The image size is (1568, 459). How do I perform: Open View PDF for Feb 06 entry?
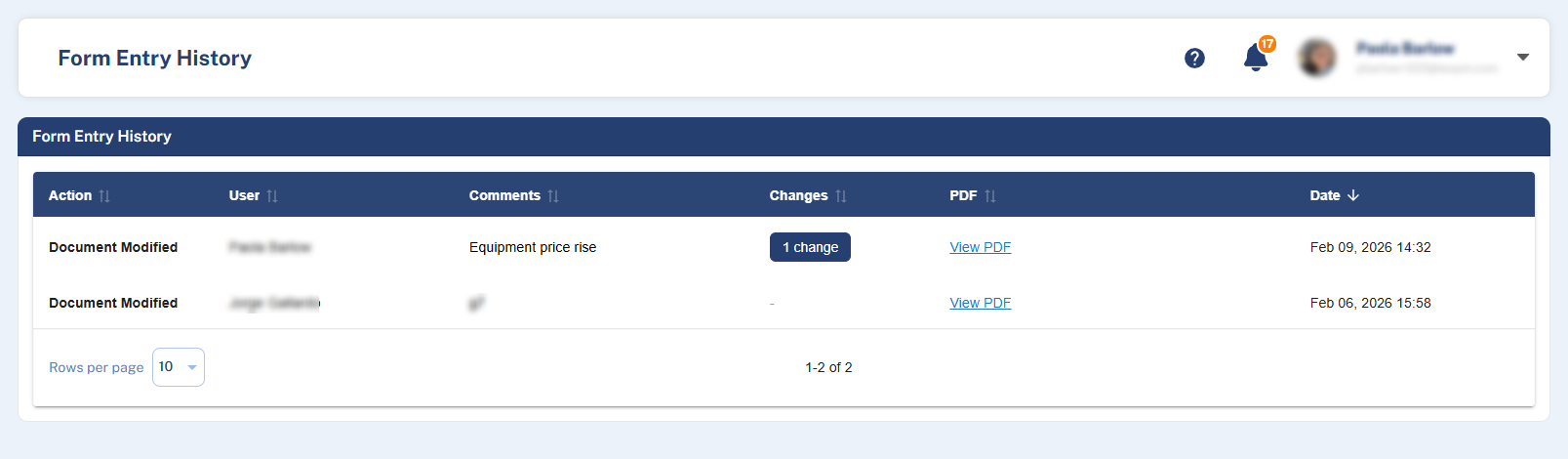click(981, 303)
